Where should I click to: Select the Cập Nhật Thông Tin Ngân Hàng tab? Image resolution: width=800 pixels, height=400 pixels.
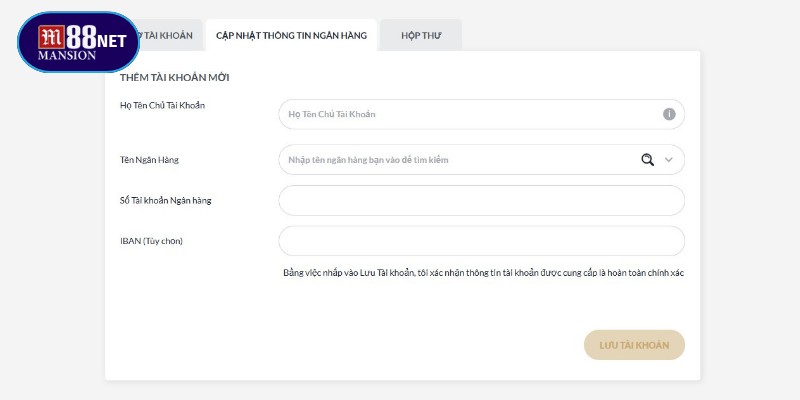291,36
